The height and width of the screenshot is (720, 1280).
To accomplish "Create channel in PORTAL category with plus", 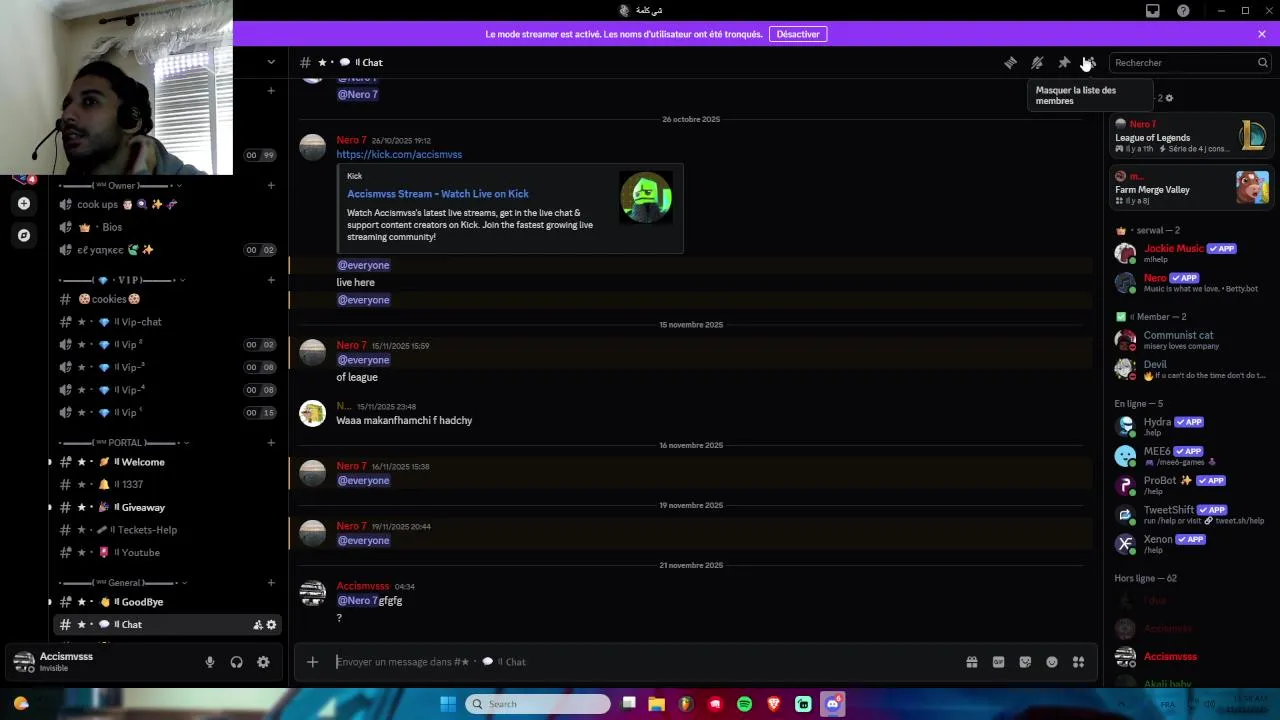I will (x=271, y=443).
